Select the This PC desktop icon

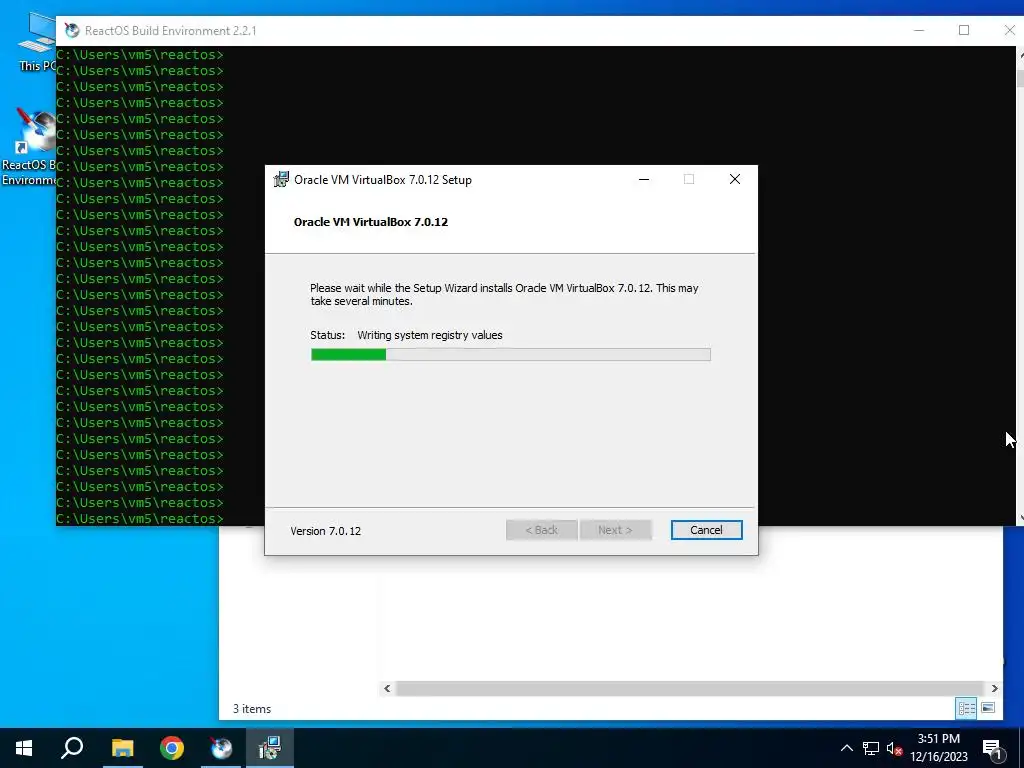tap(36, 42)
